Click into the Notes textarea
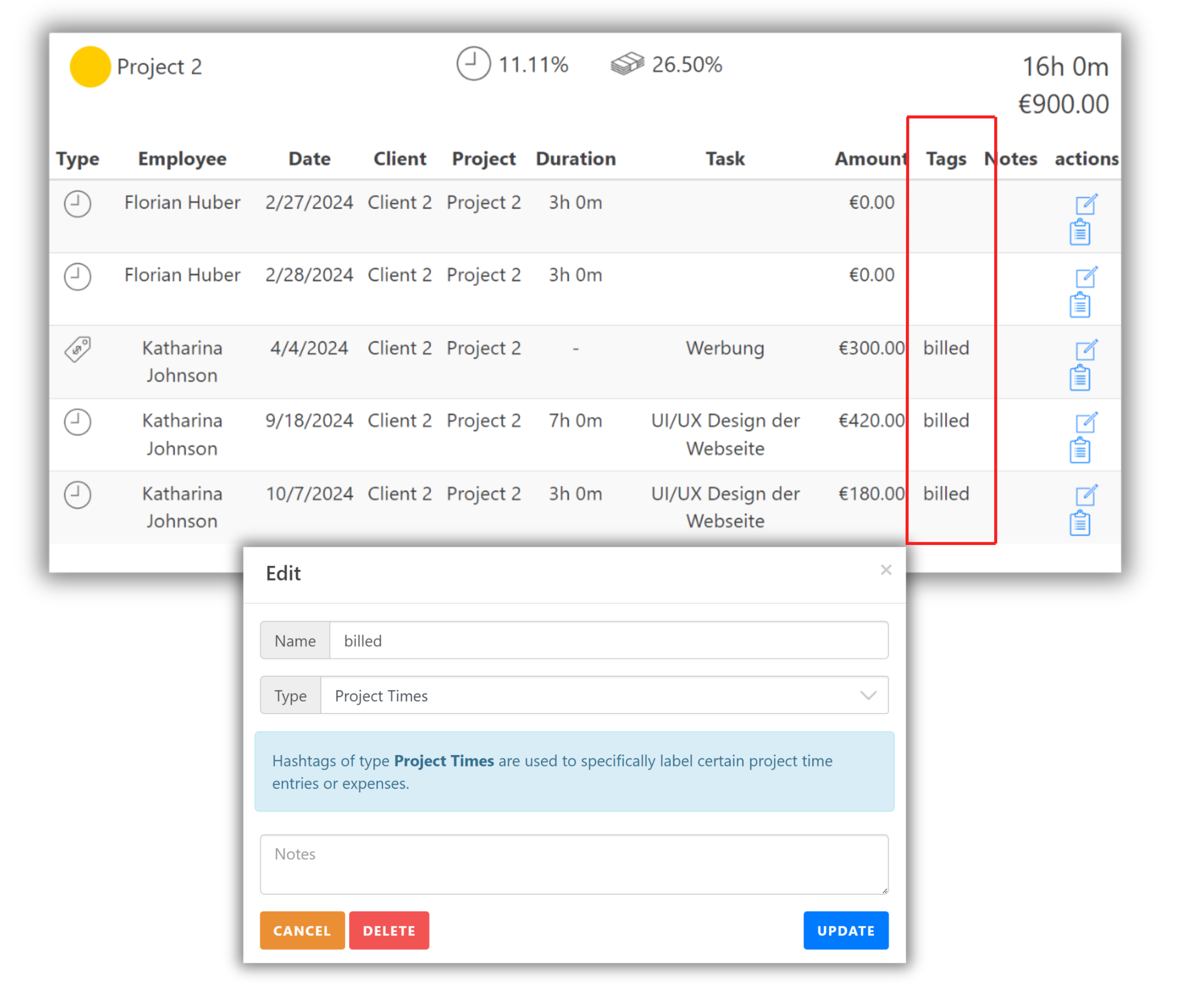1204x1003 pixels. [574, 864]
